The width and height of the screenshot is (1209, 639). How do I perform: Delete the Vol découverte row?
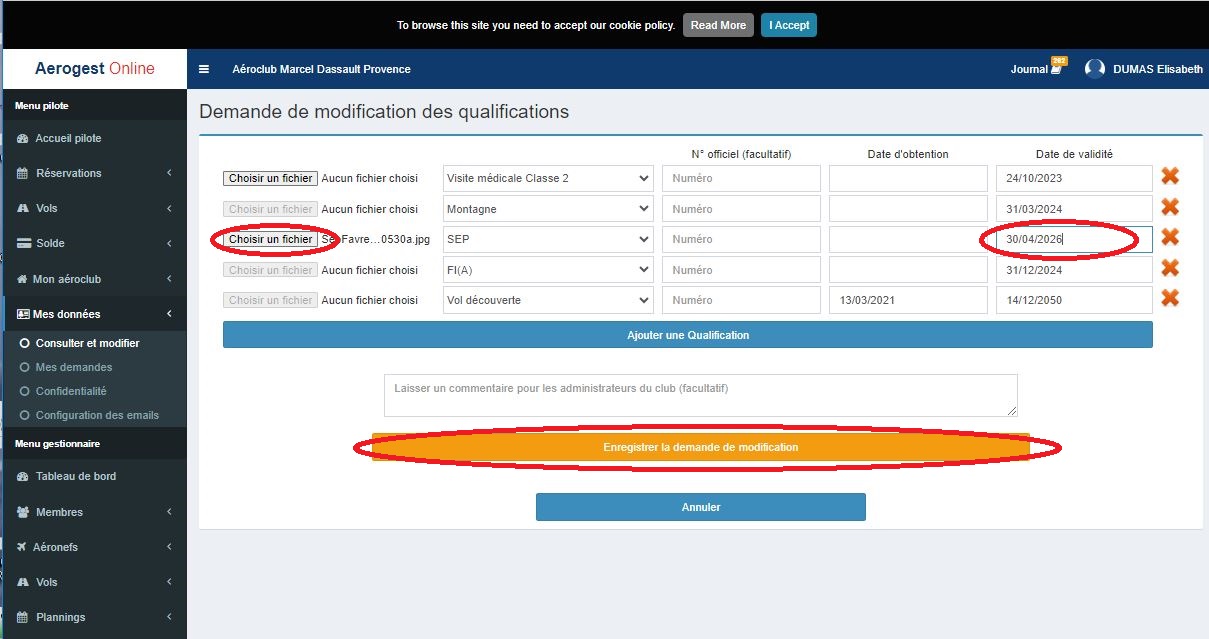click(1169, 299)
